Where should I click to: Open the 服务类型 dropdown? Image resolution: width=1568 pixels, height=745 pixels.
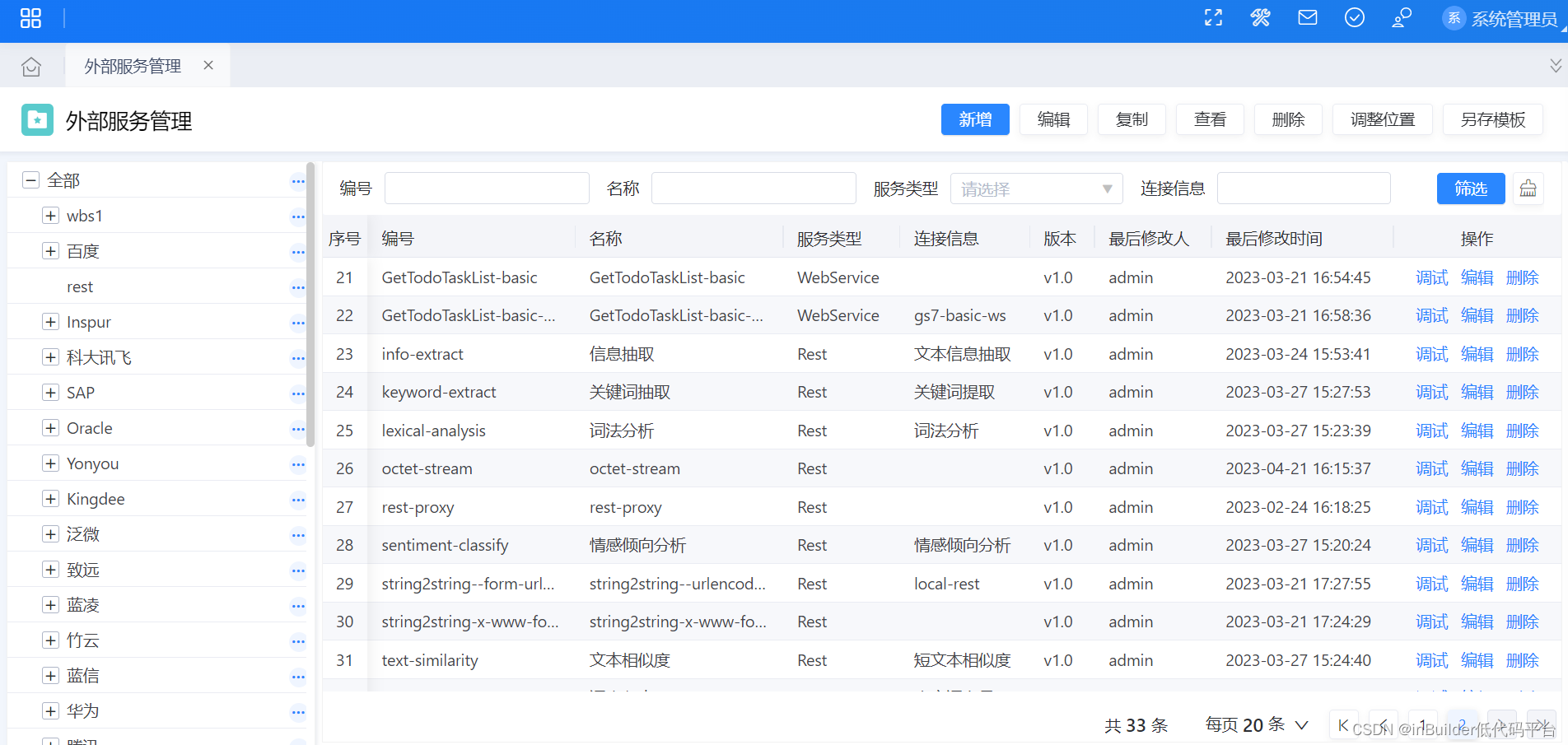1036,189
